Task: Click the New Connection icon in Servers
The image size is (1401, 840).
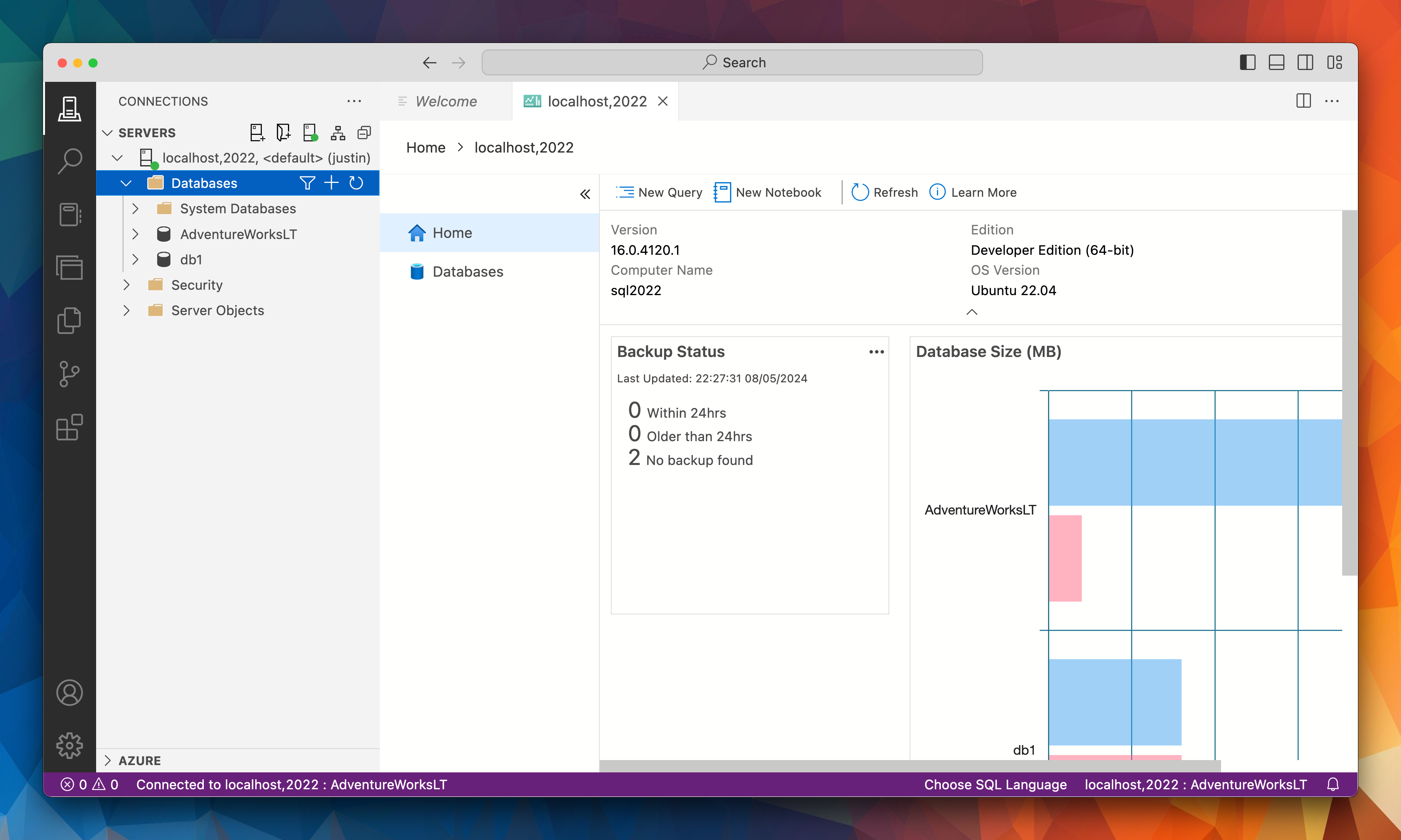Action: pyautogui.click(x=257, y=133)
